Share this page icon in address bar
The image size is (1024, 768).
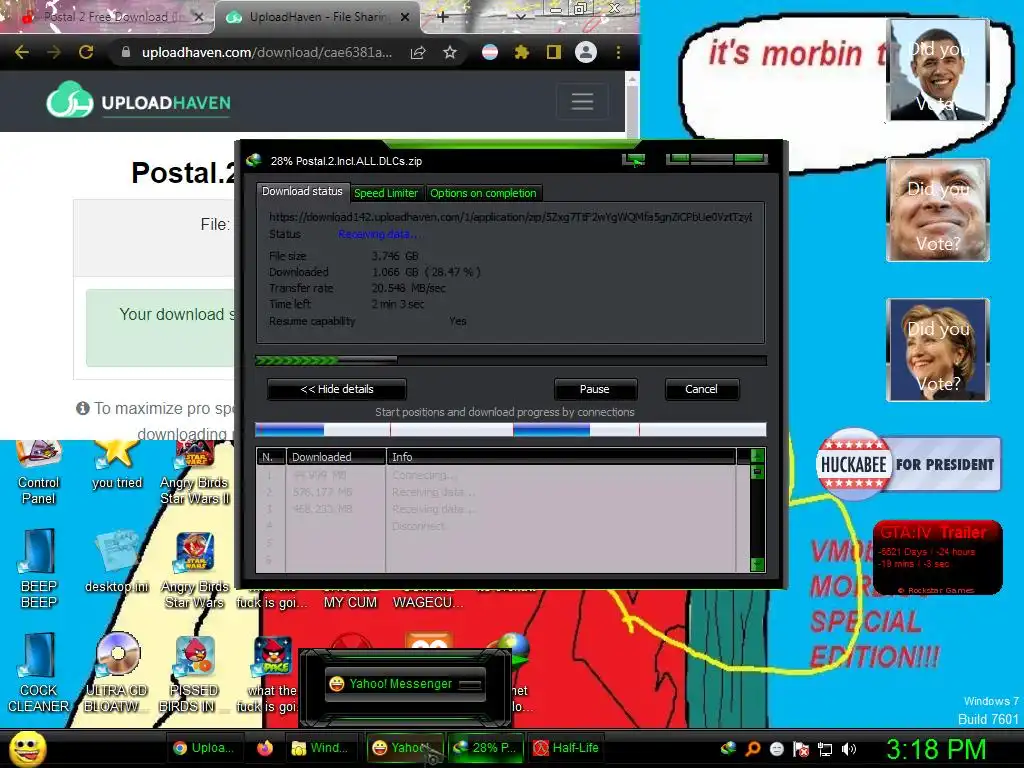click(x=418, y=52)
